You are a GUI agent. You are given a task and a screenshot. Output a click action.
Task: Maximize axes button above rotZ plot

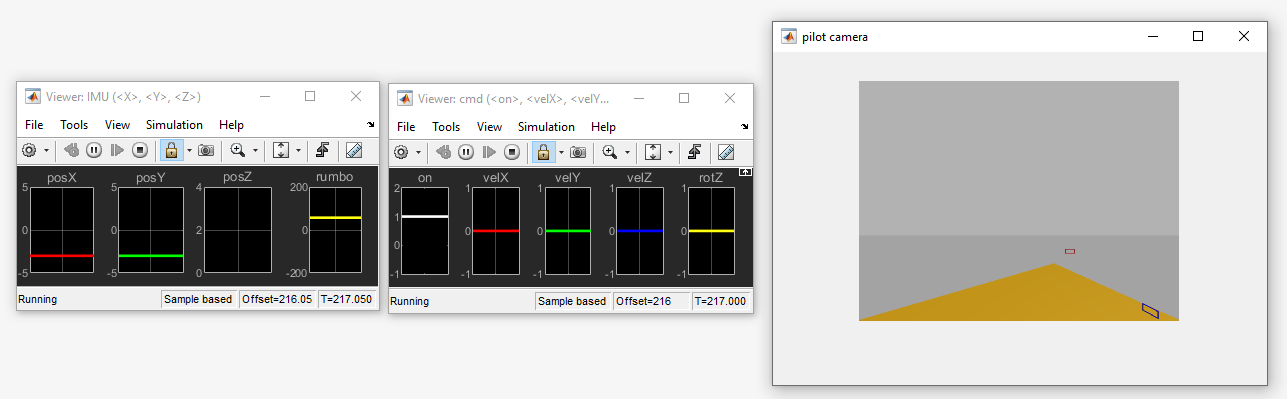click(744, 172)
